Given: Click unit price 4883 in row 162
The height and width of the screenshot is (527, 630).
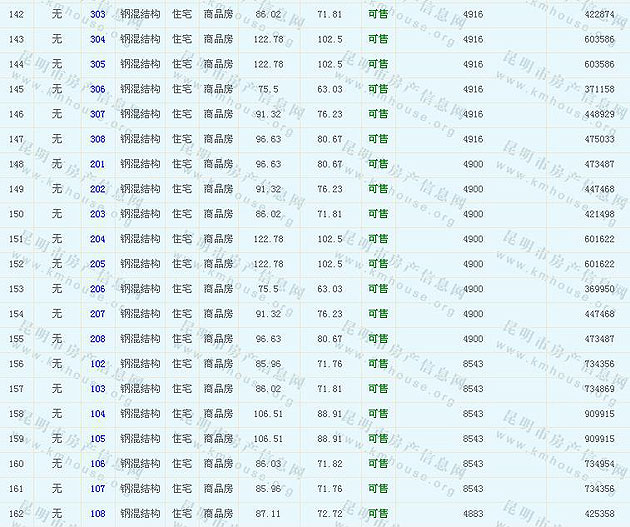Looking at the screenshot, I should (473, 514).
